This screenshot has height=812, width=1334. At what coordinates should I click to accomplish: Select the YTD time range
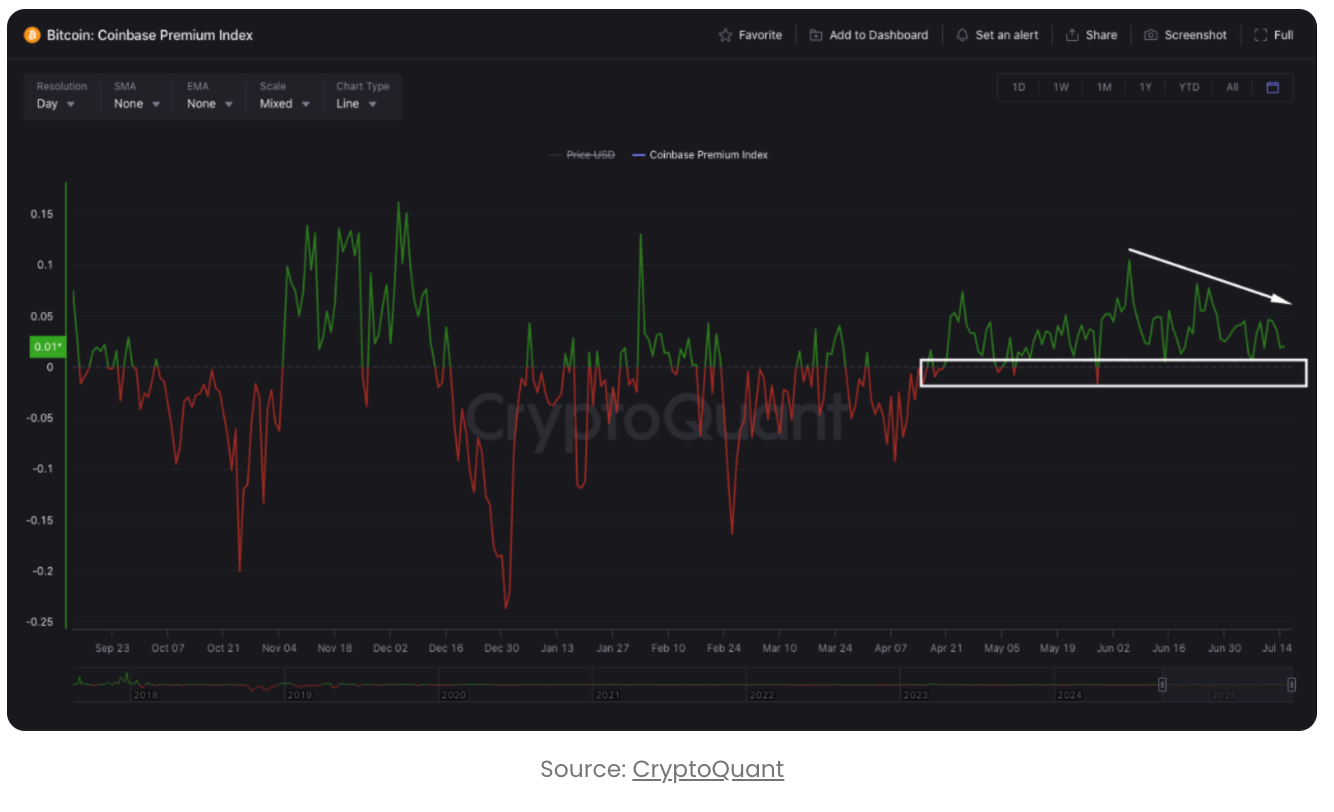click(1189, 87)
